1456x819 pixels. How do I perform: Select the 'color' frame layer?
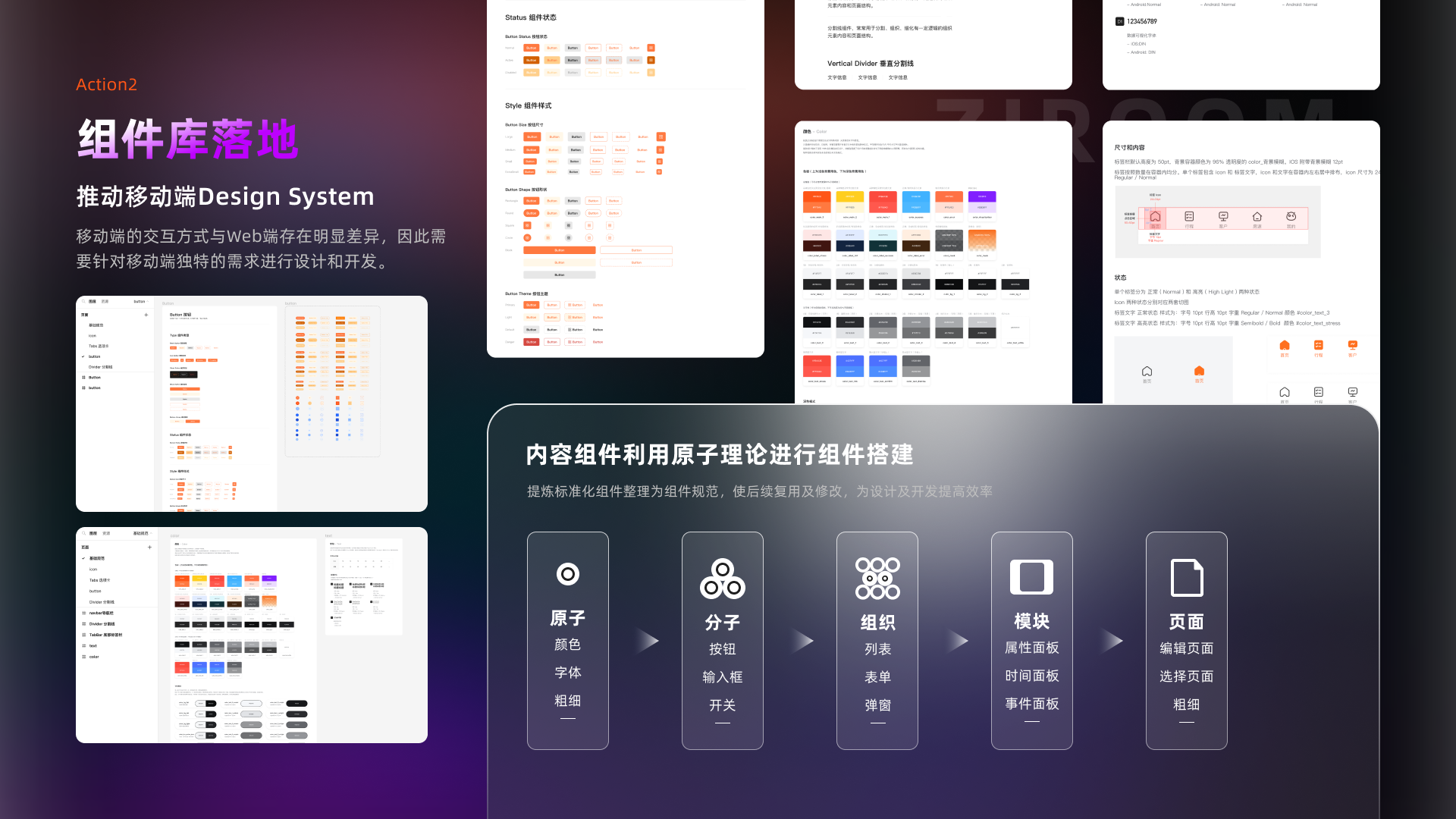tap(94, 657)
